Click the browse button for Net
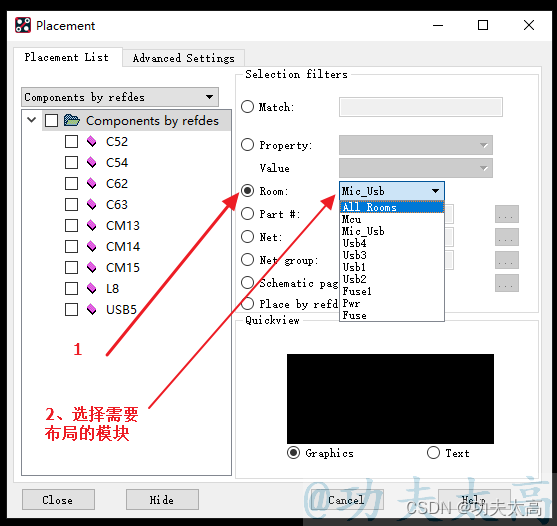The height and width of the screenshot is (526, 557). point(507,237)
